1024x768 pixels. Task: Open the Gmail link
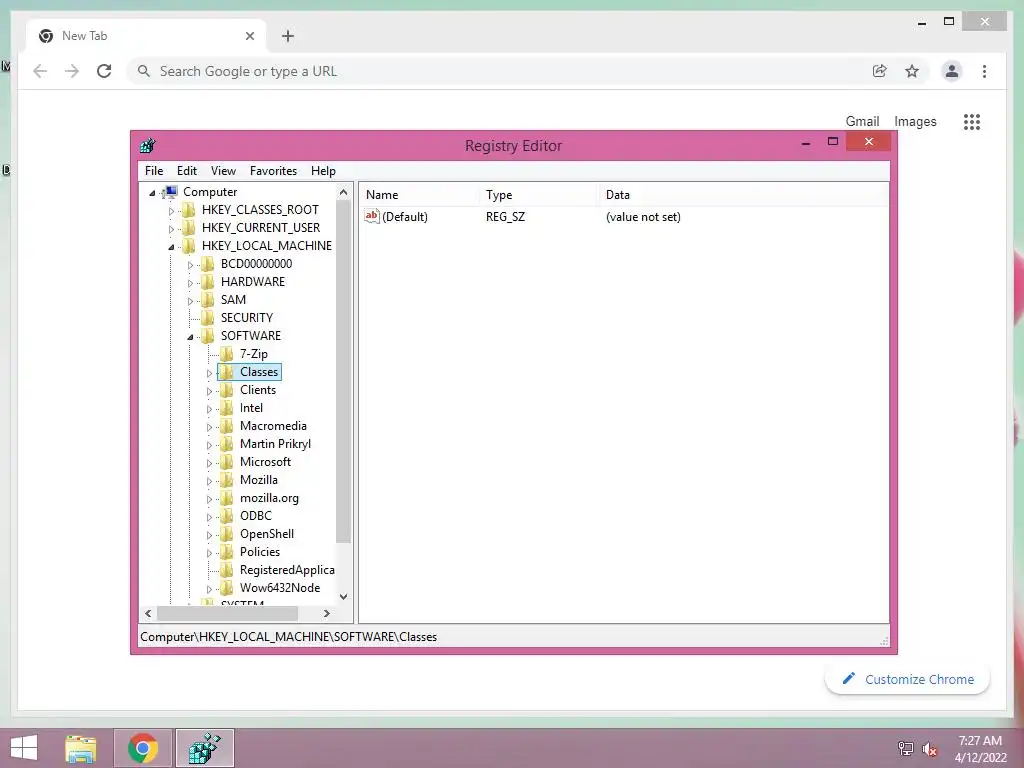(x=862, y=121)
